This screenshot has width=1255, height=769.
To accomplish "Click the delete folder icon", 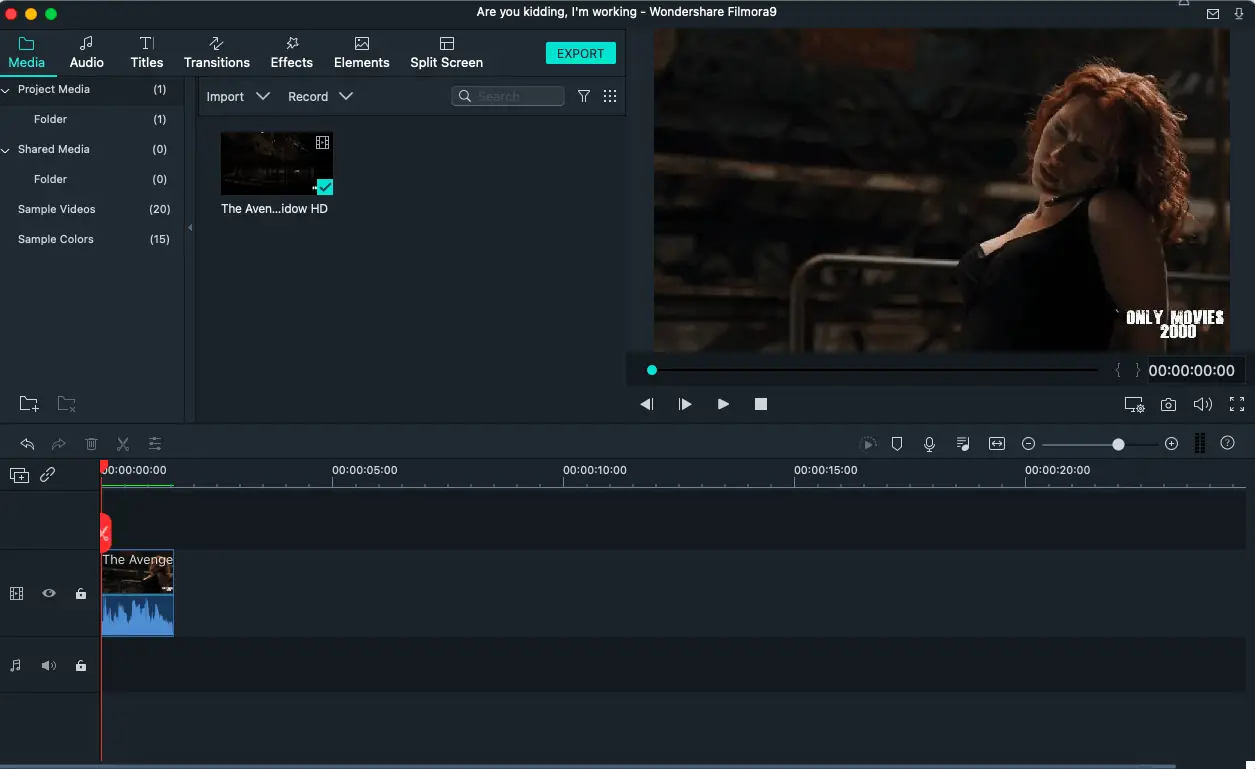I will coord(66,404).
